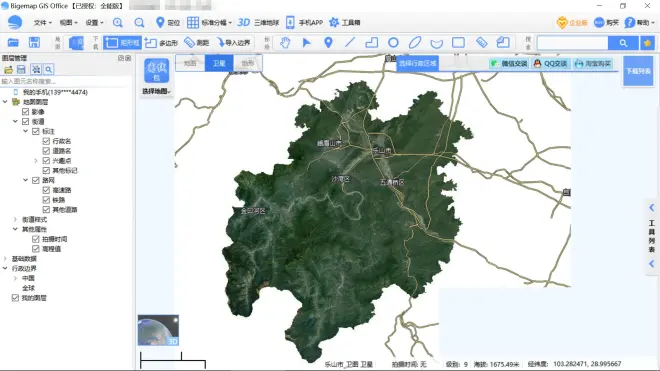Click 导入边界 import boundary

click(234, 43)
